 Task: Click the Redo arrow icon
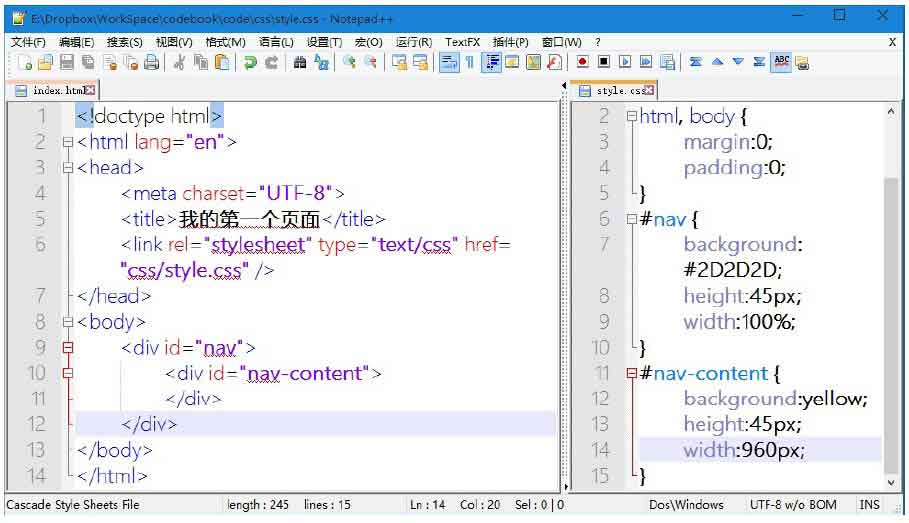coord(271,62)
